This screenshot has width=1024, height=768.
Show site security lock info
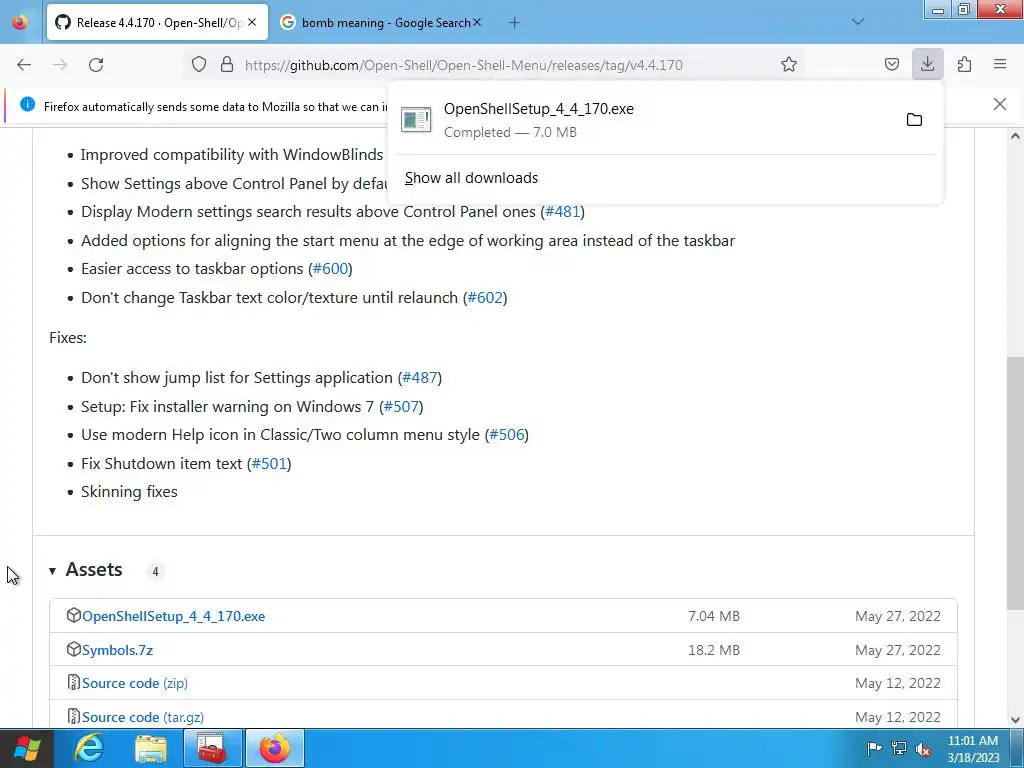(227, 65)
